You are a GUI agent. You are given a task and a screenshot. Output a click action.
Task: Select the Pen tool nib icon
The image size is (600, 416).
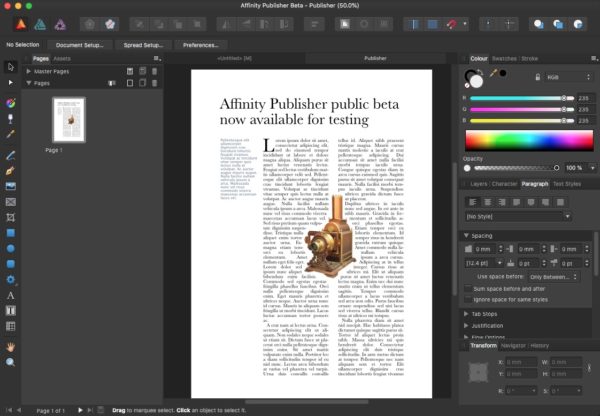pos(11,171)
